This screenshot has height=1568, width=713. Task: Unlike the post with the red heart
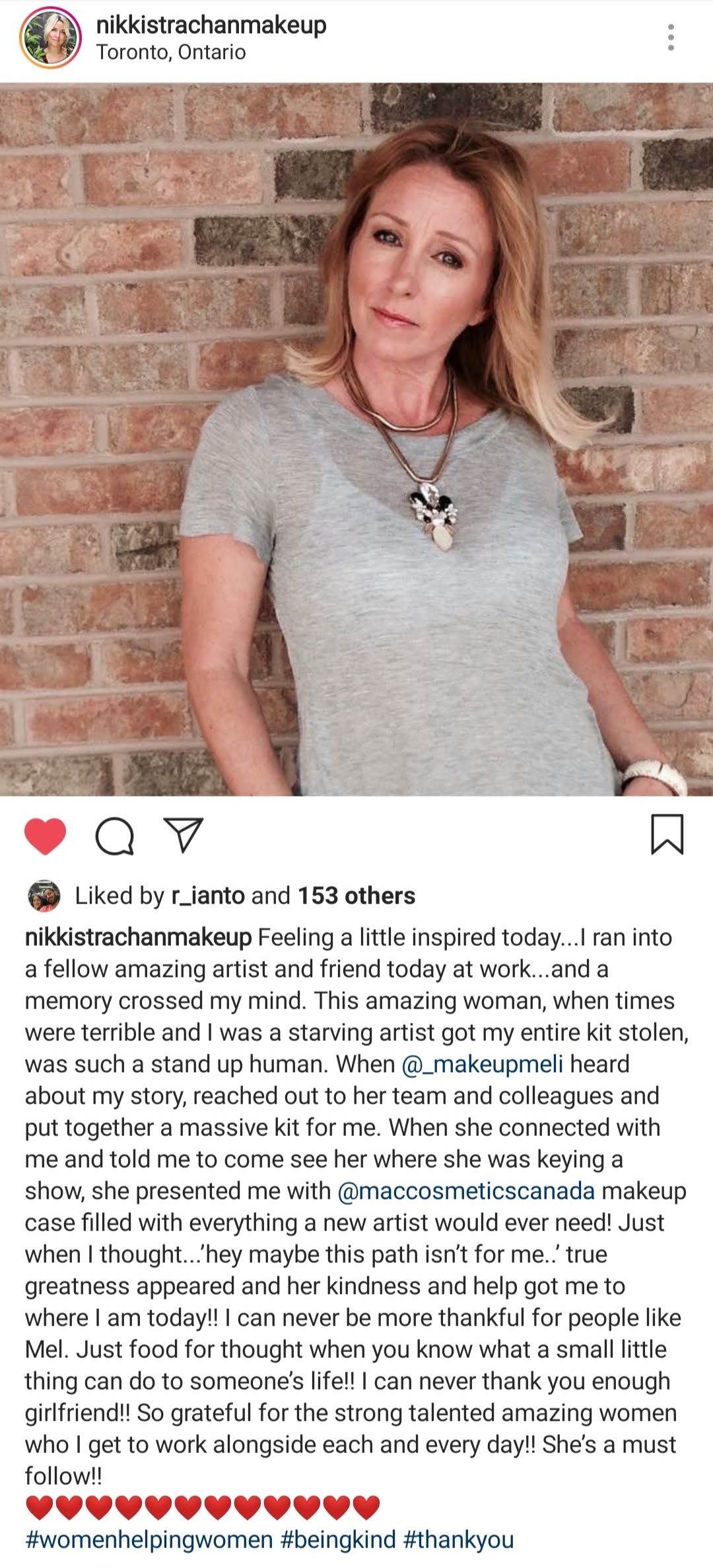(45, 836)
